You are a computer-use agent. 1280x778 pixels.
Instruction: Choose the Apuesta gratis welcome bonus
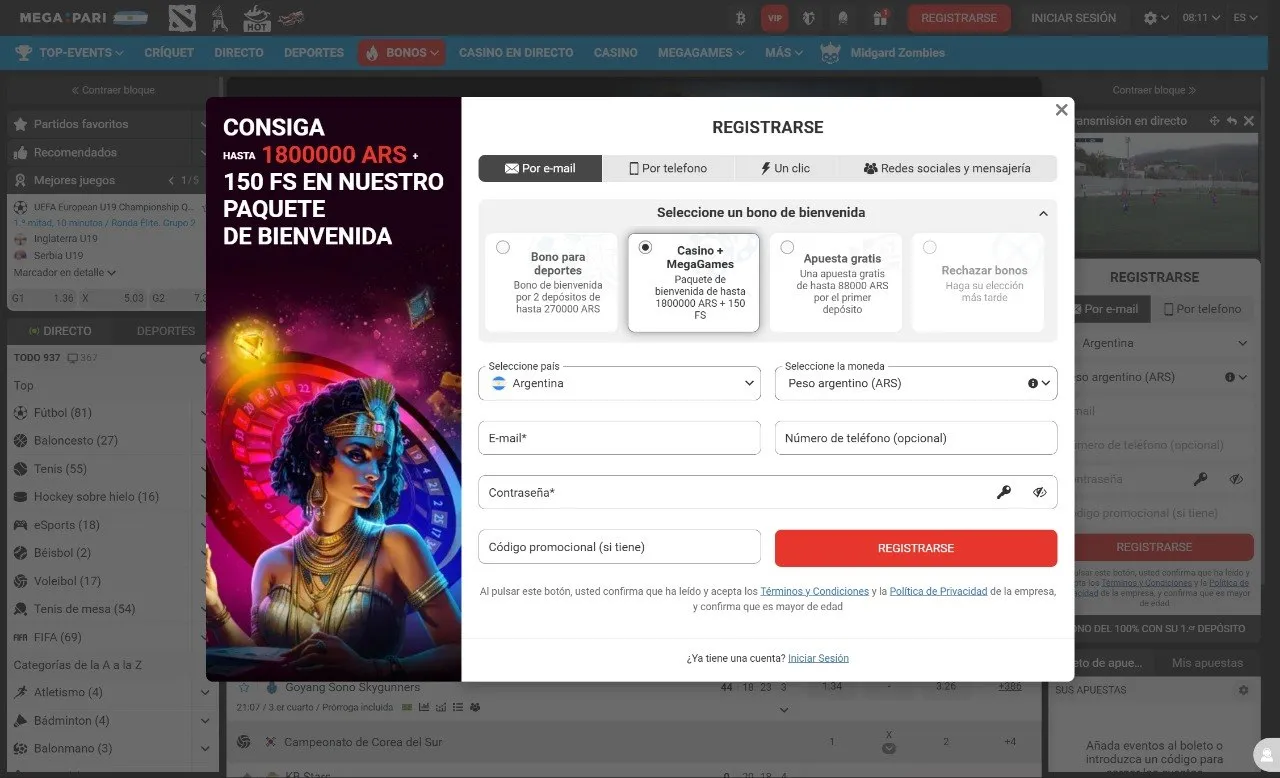pos(788,246)
